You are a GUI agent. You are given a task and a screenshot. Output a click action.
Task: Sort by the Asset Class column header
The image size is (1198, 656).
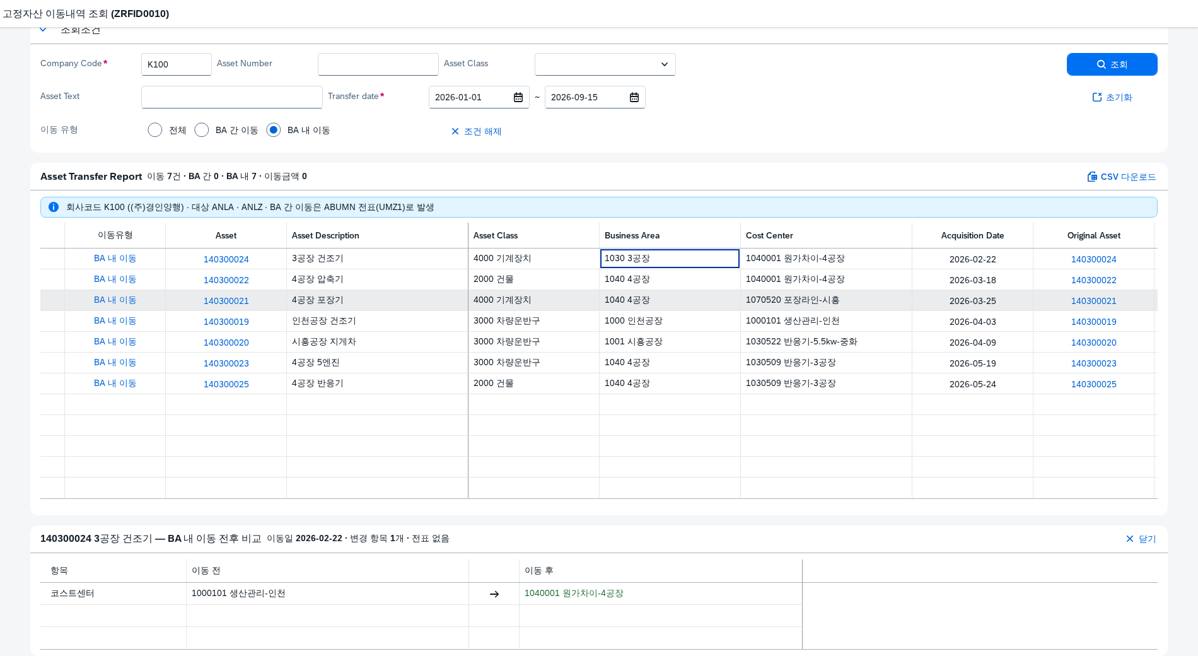533,235
